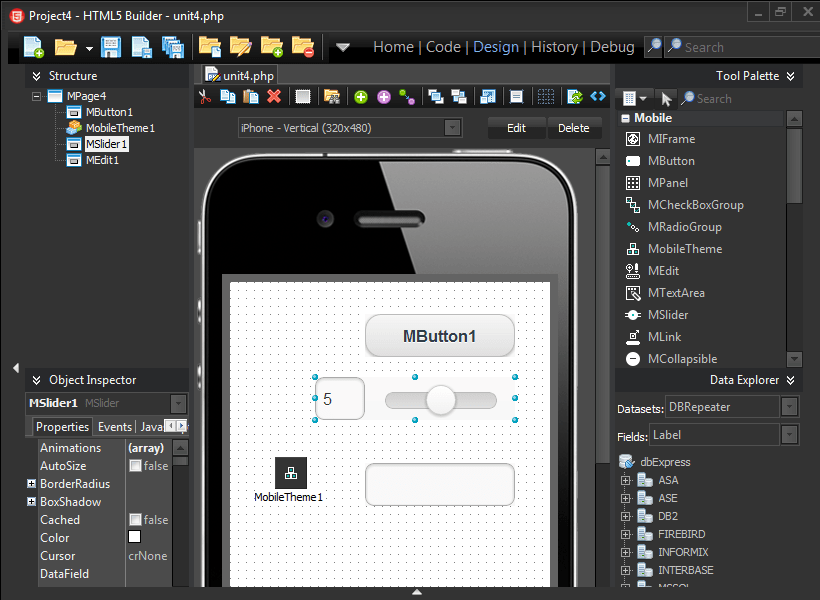Image resolution: width=820 pixels, height=600 pixels.
Task: Collapse the MPage4 tree node
Action: pos(36,96)
